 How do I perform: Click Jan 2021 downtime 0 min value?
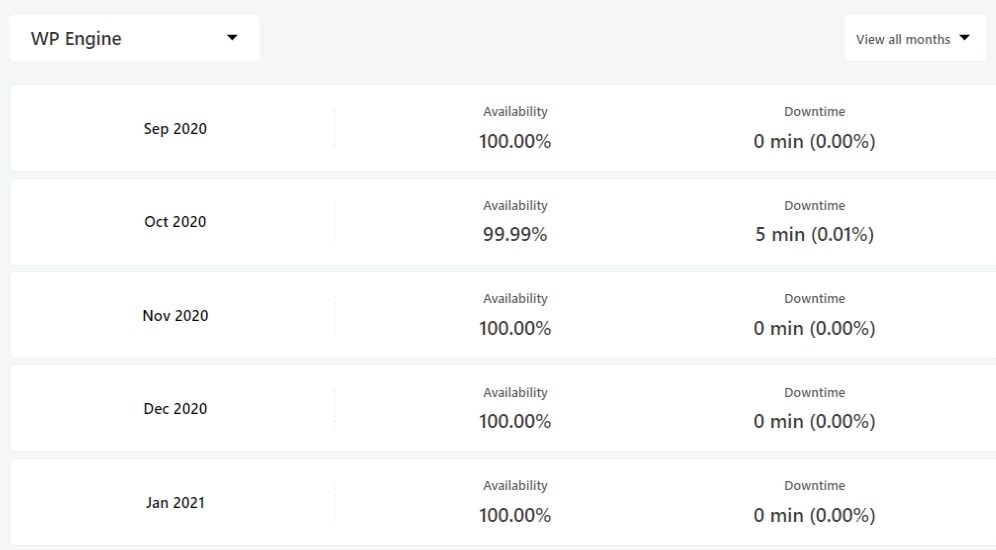(x=814, y=515)
